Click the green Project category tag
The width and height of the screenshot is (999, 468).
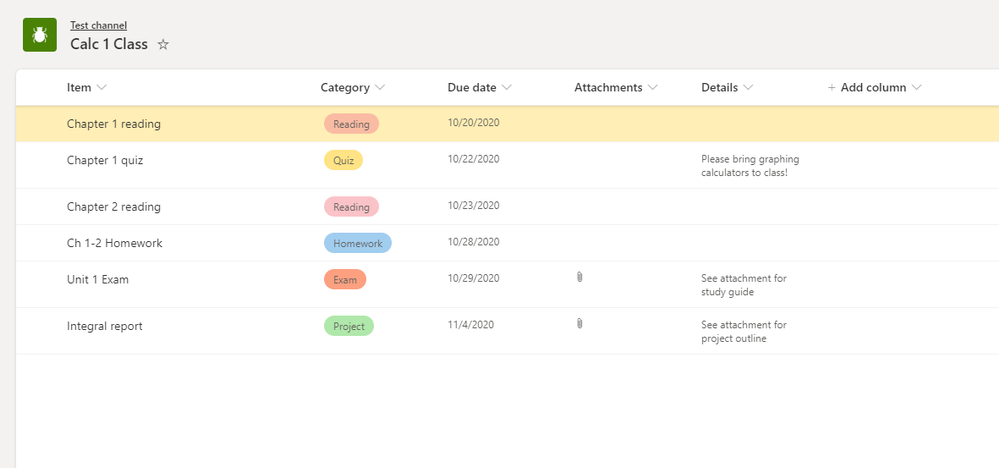[348, 326]
